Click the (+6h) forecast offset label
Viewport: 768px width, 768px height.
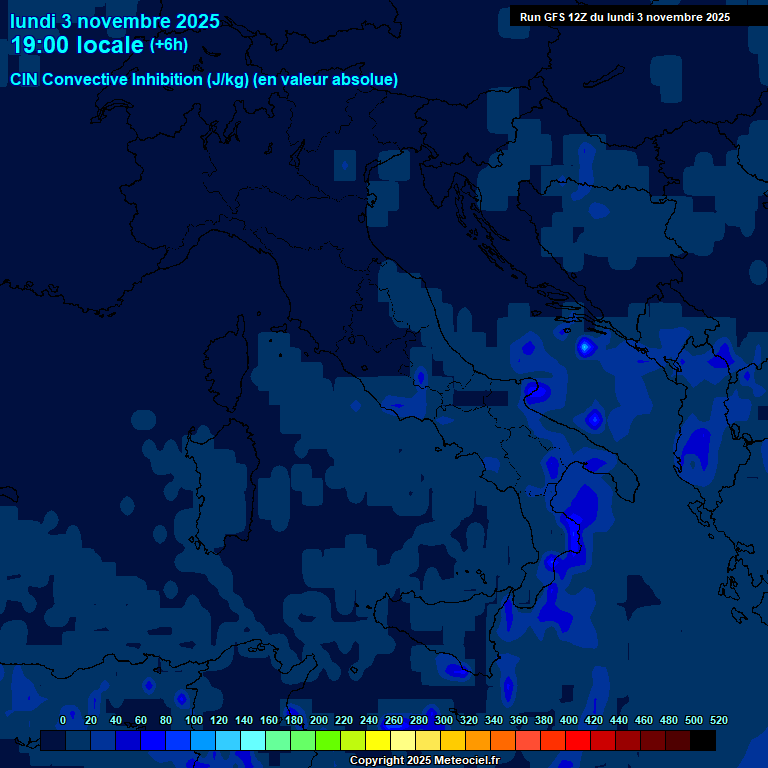tap(168, 45)
